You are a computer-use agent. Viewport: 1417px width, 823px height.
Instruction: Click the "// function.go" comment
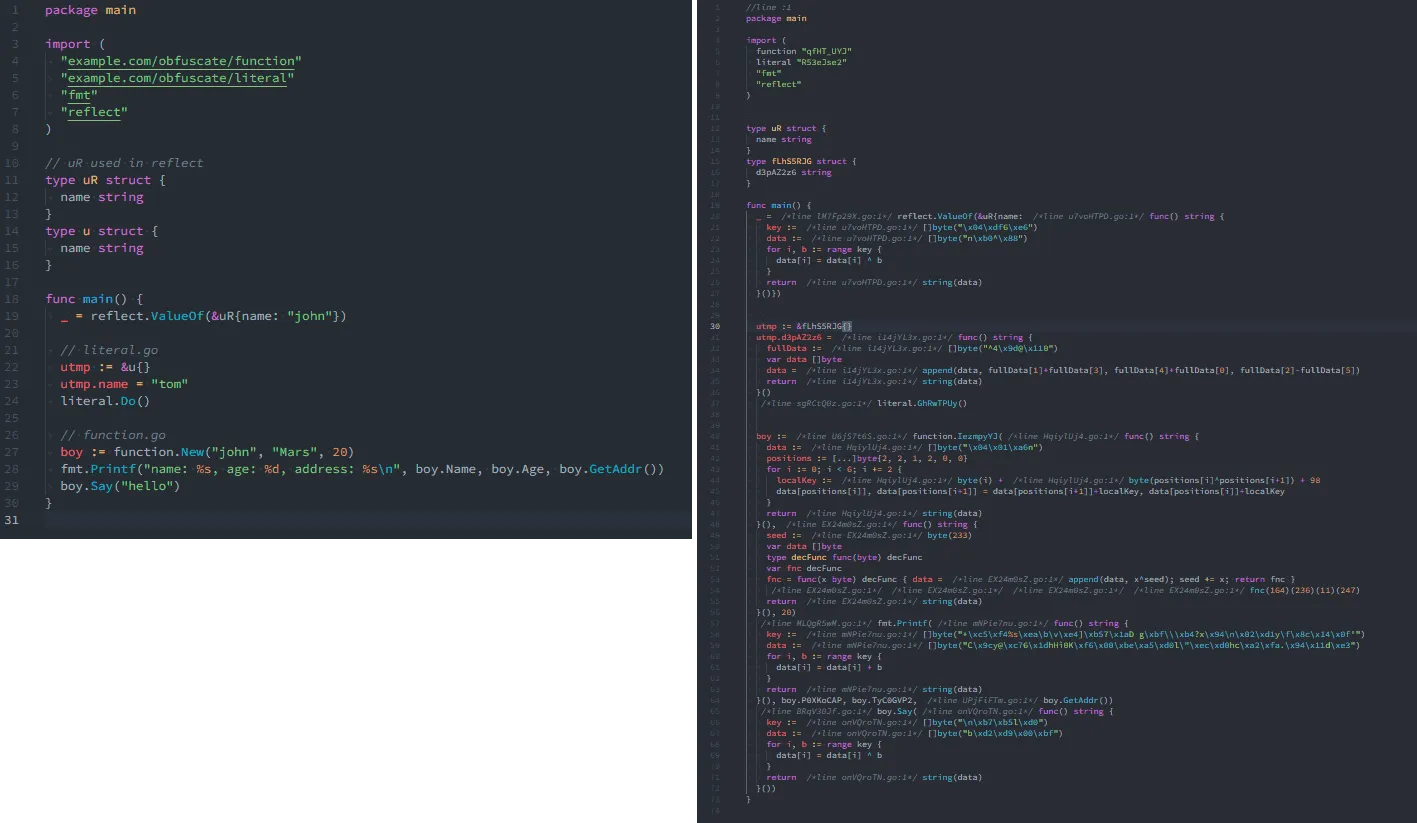click(113, 435)
